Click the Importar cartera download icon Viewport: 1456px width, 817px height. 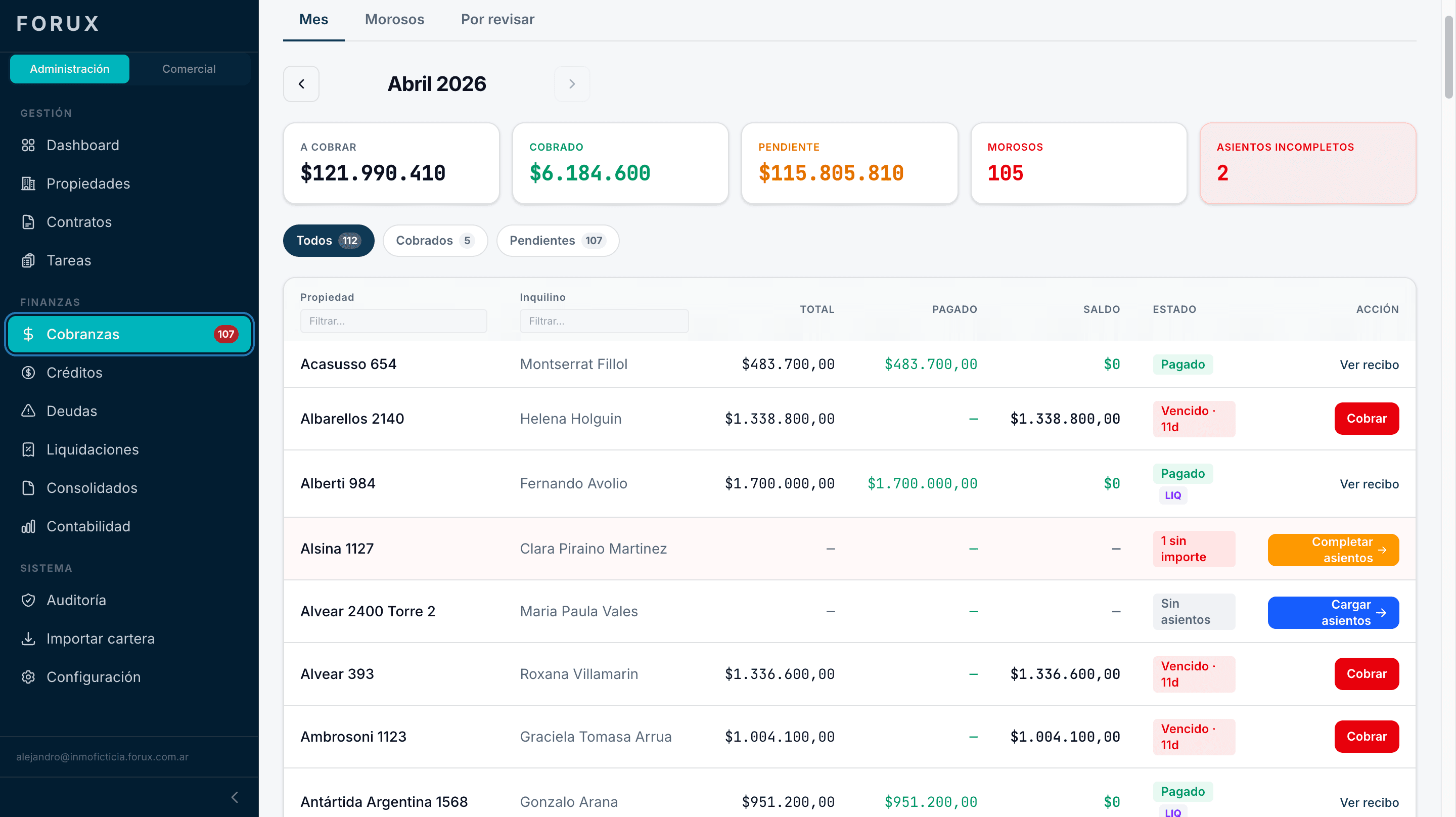28,639
